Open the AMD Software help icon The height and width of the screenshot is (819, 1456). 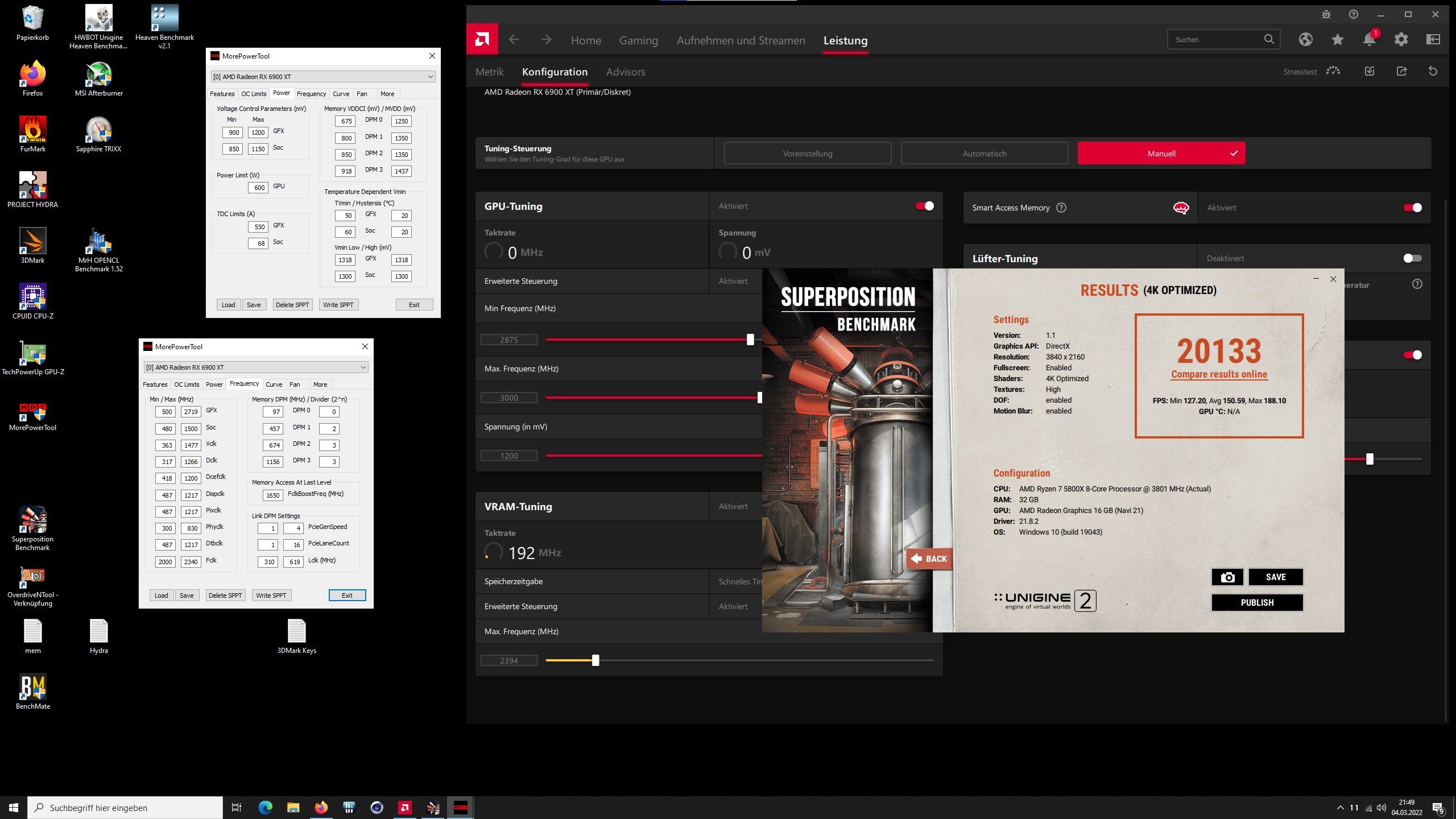(x=1354, y=14)
